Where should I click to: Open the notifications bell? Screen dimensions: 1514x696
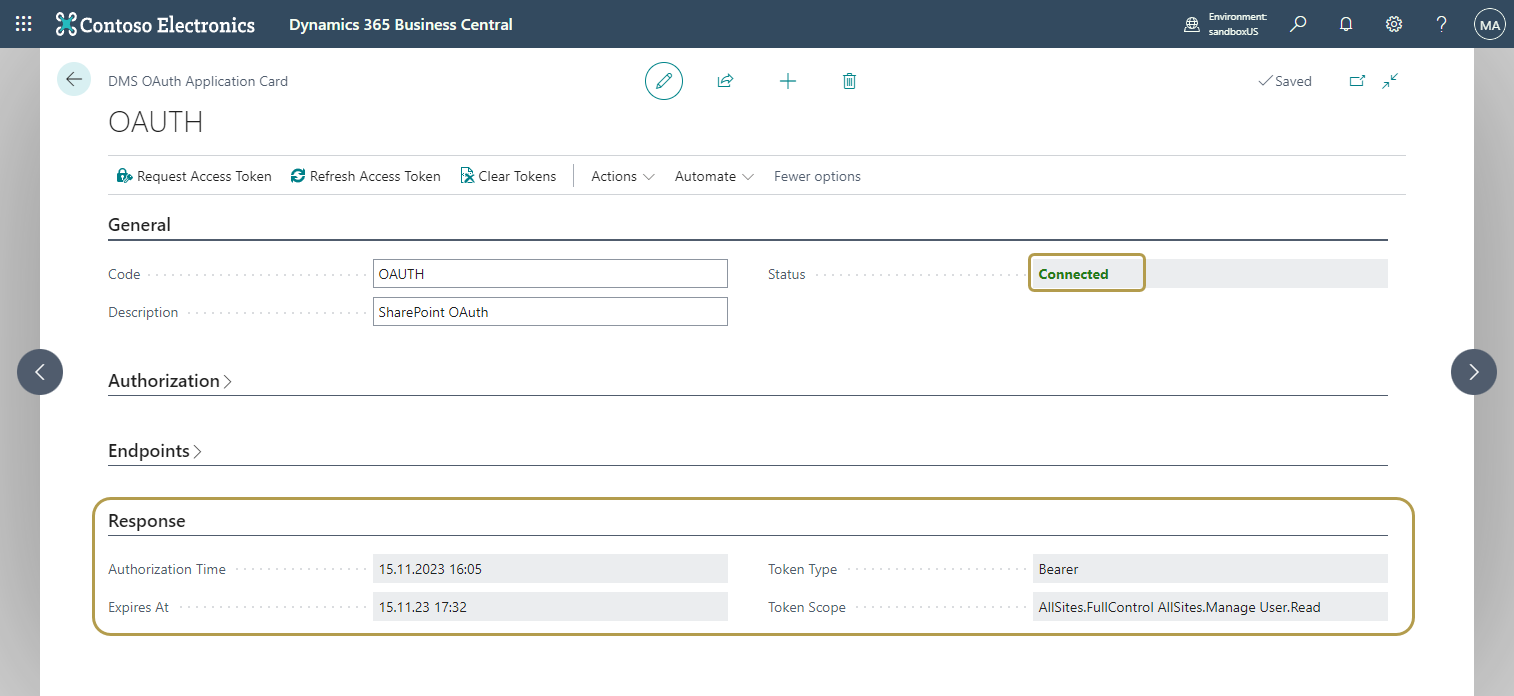click(1345, 23)
